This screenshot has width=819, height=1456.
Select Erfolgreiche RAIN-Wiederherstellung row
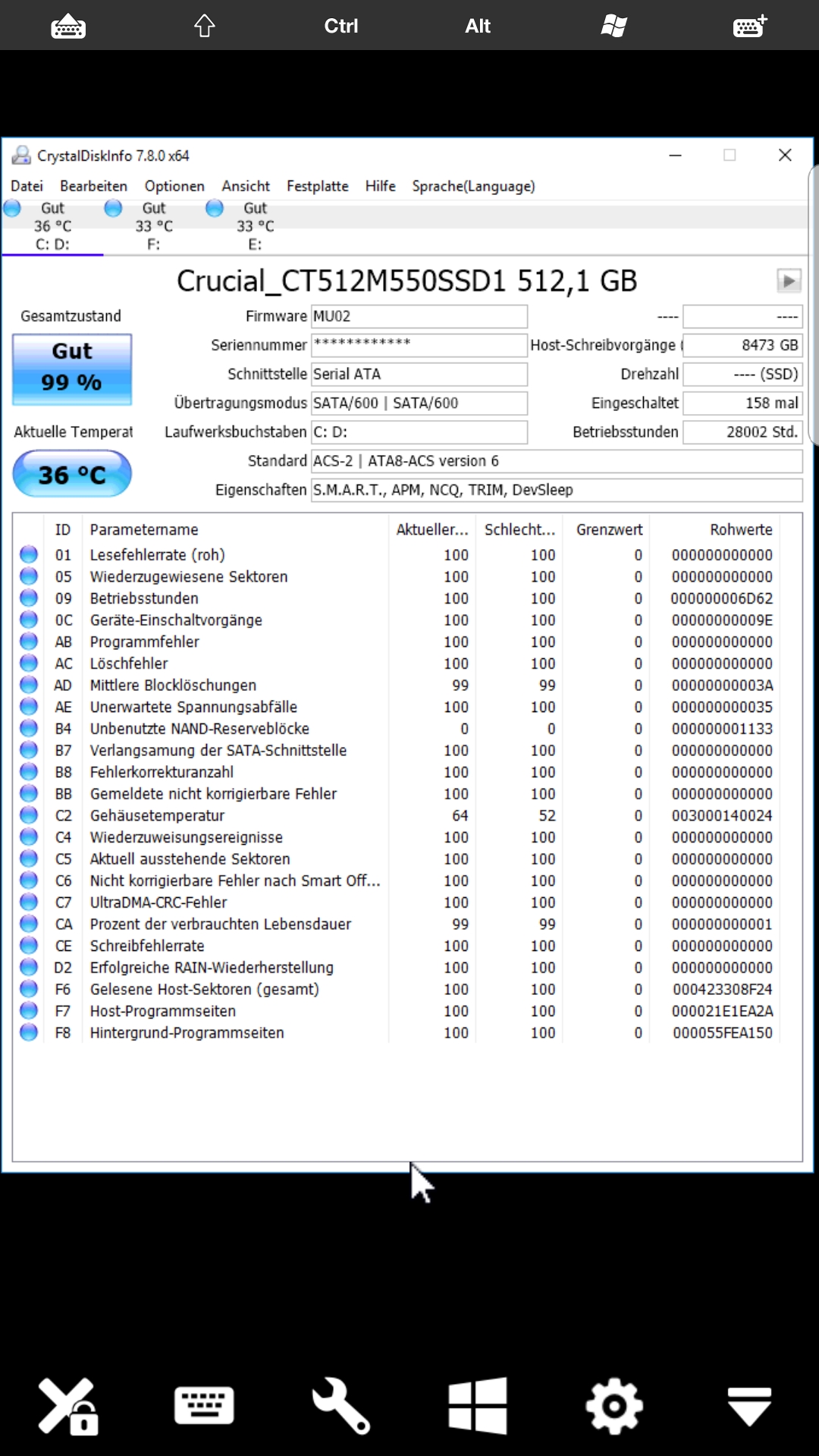[397, 968]
